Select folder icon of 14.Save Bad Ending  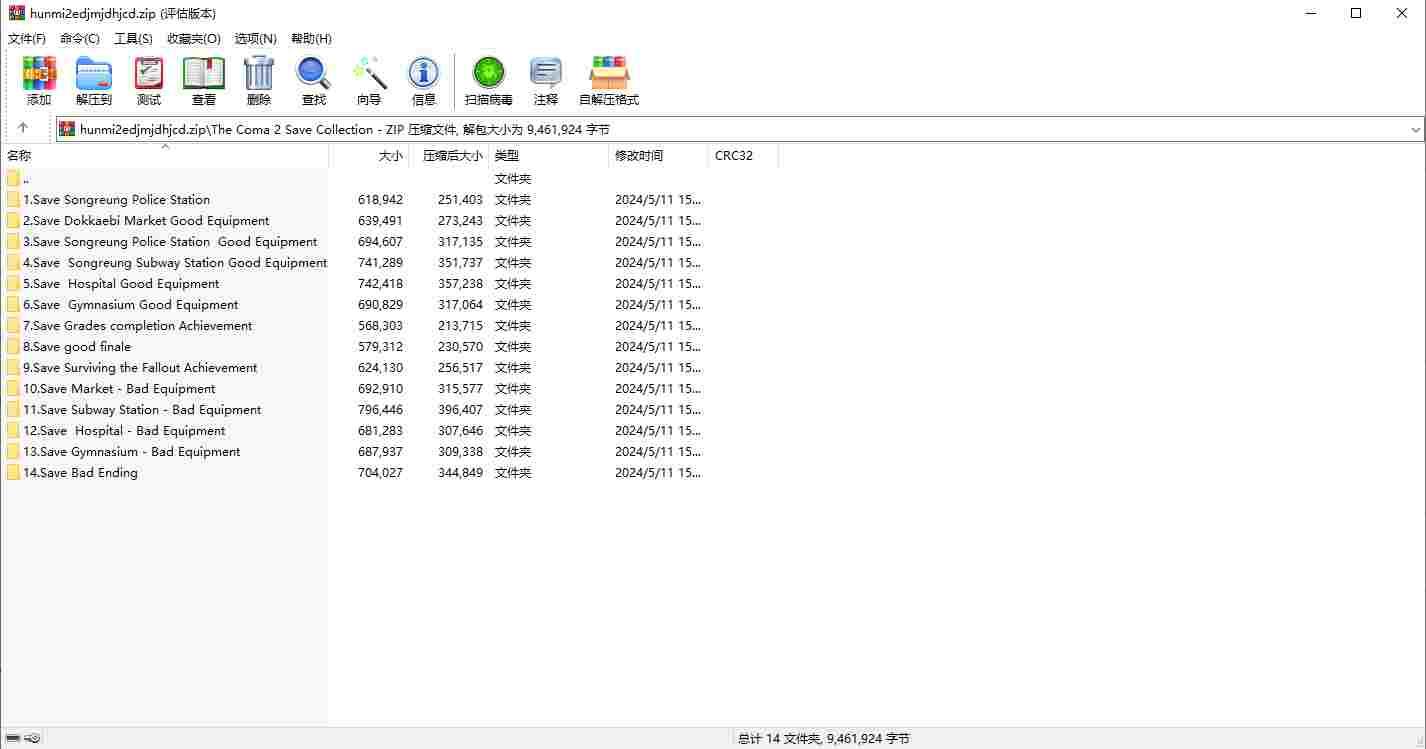coord(13,473)
